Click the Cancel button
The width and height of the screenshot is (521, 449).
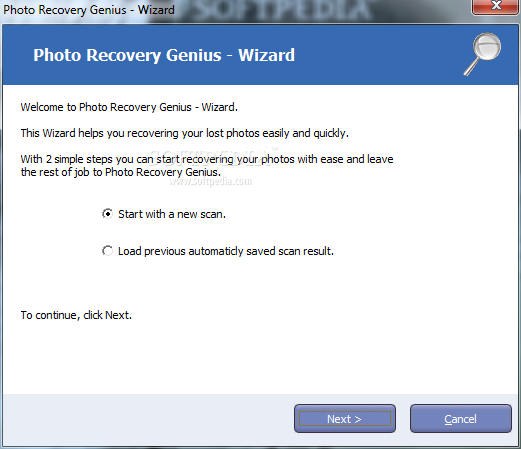[460, 419]
